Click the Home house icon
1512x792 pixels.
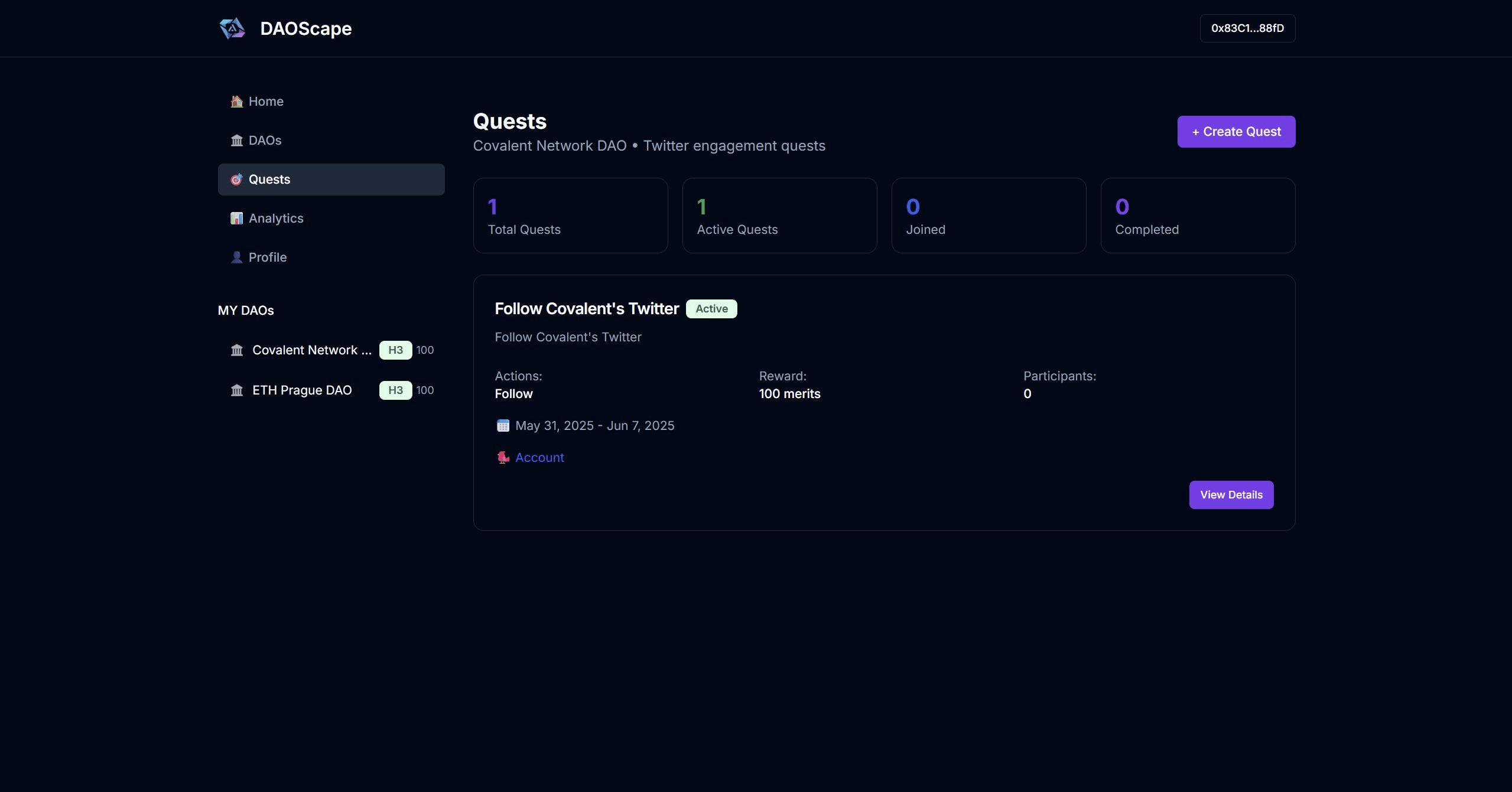(x=237, y=102)
